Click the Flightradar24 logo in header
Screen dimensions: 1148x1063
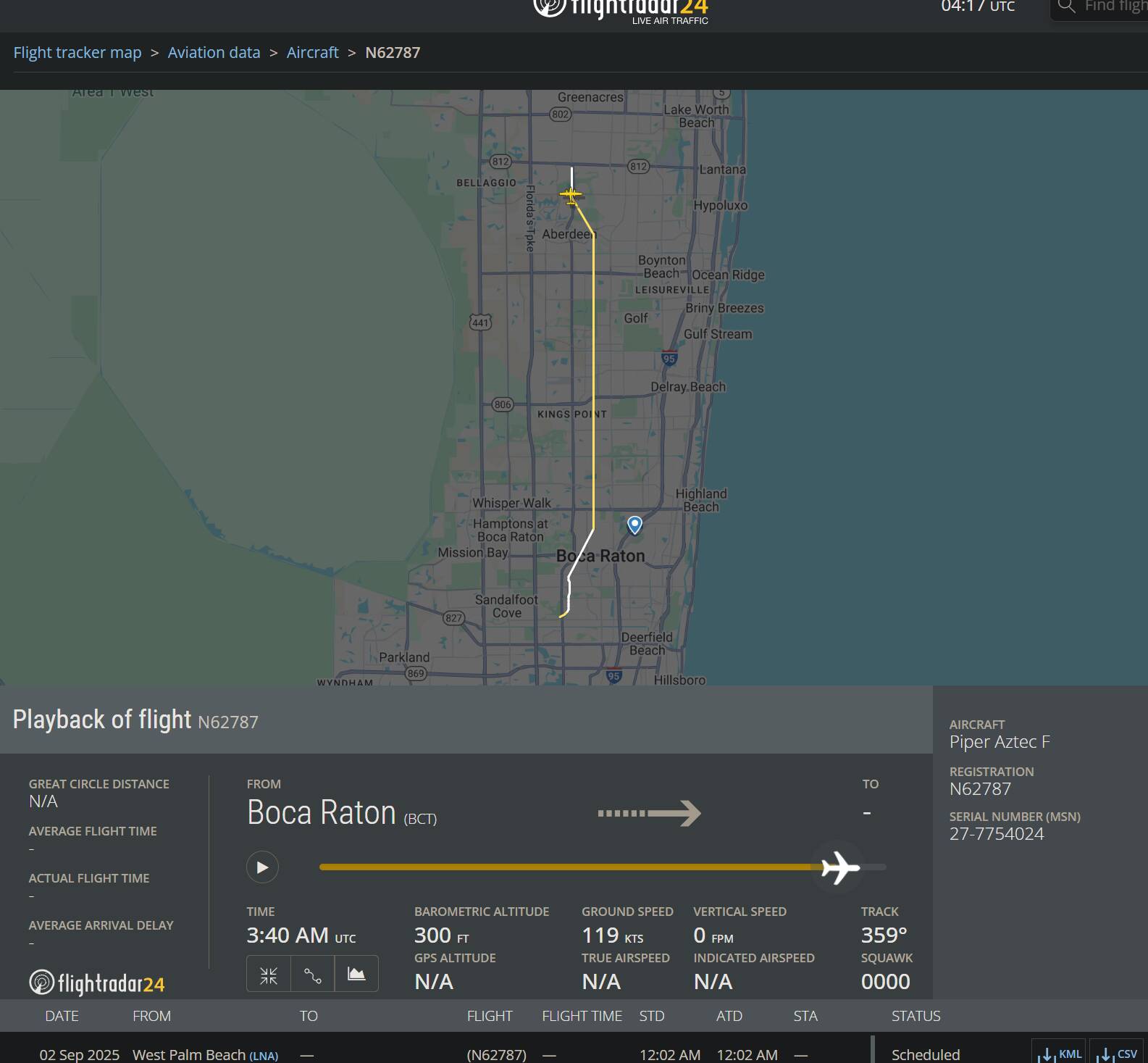pyautogui.click(x=621, y=10)
